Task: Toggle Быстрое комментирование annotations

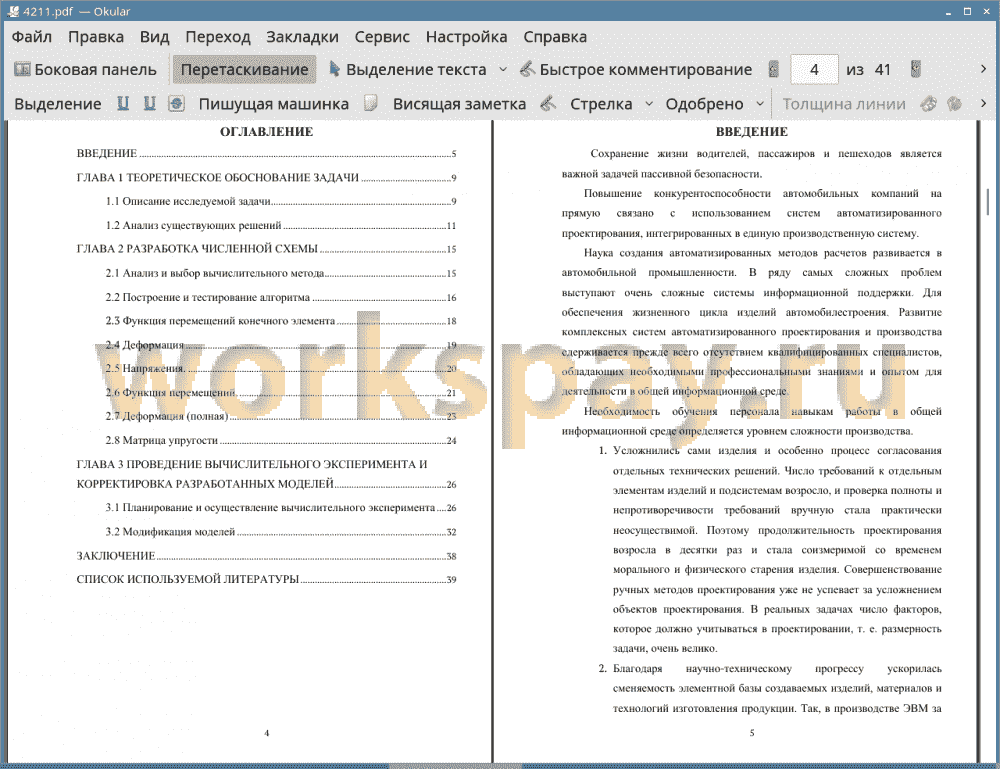Action: tap(636, 70)
